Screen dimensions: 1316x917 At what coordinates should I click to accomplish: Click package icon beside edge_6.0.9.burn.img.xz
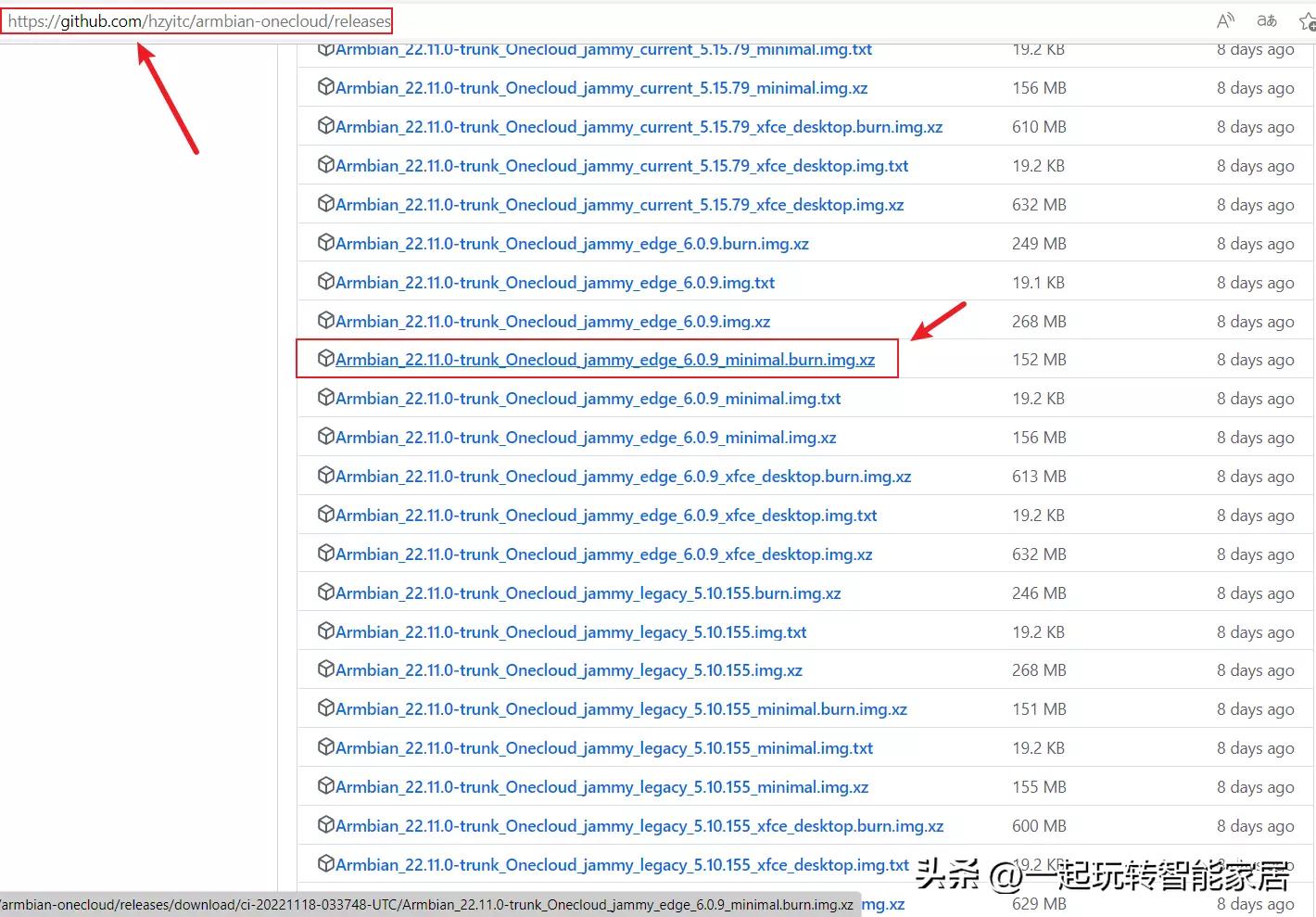tap(325, 243)
